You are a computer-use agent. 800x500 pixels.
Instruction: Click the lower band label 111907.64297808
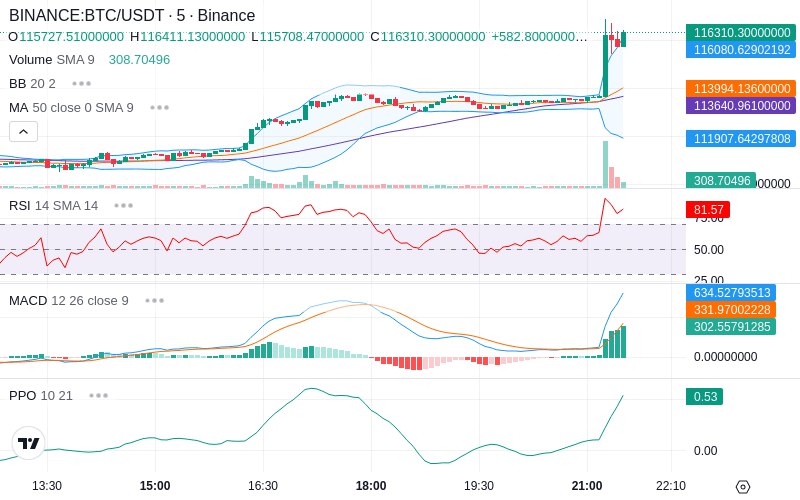click(x=741, y=138)
